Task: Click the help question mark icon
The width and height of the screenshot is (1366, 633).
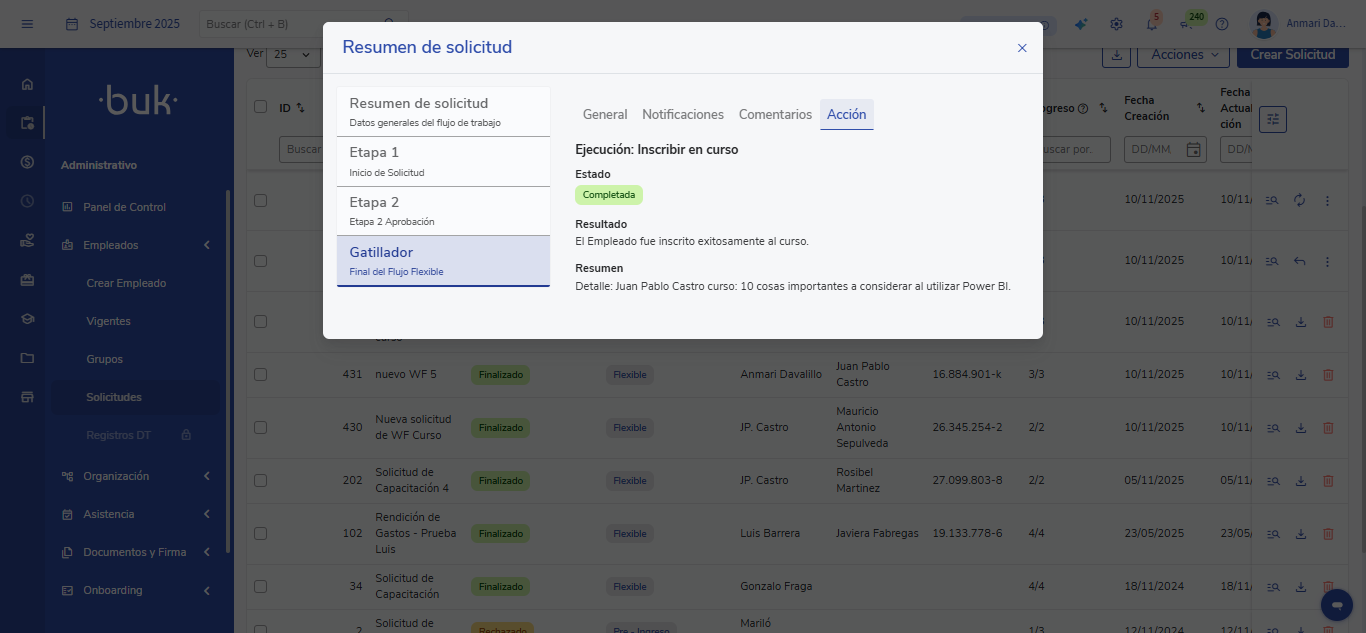Action: tap(1221, 24)
